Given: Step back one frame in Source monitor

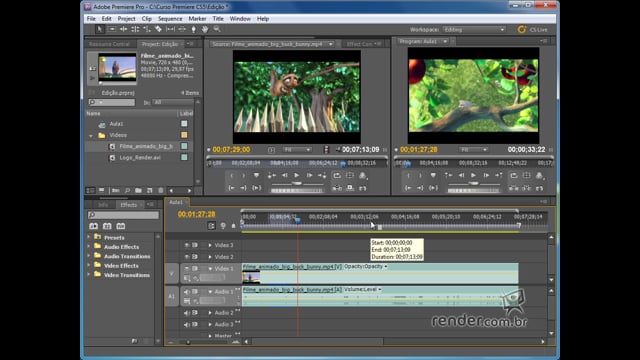Looking at the screenshot, I should (x=284, y=176).
